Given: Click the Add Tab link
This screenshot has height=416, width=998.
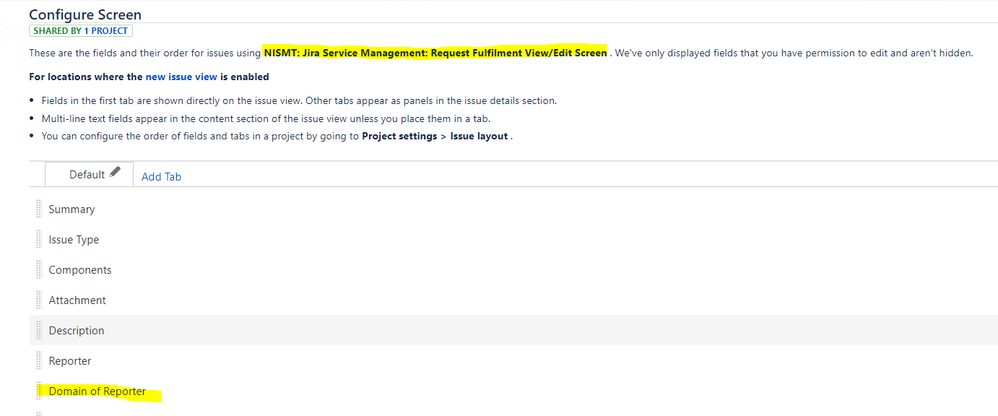Looking at the screenshot, I should (161, 177).
